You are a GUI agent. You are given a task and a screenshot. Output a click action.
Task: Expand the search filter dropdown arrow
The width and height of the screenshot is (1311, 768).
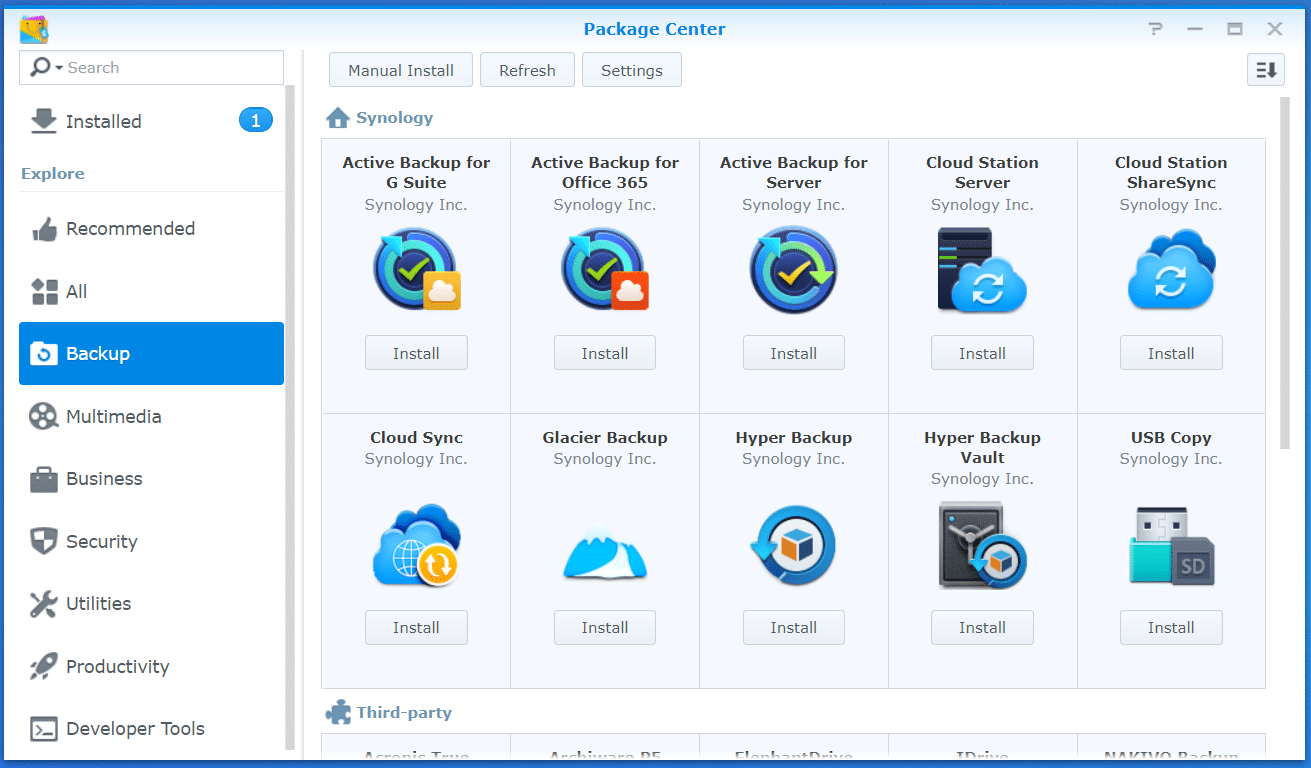pyautogui.click(x=59, y=68)
